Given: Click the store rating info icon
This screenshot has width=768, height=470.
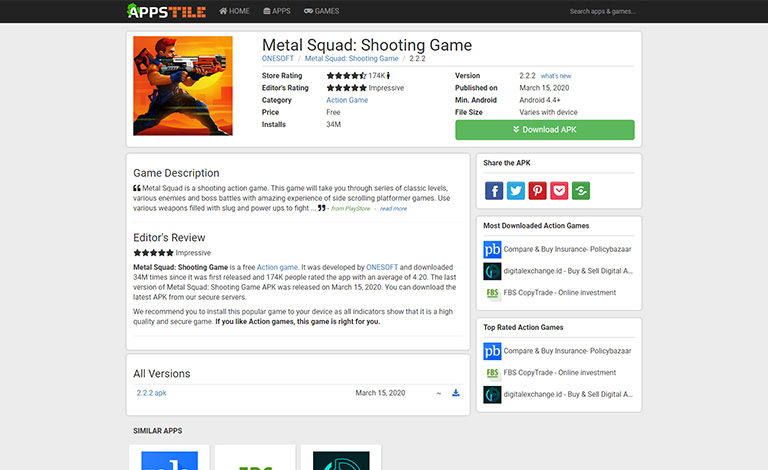Looking at the screenshot, I should 388,75.
